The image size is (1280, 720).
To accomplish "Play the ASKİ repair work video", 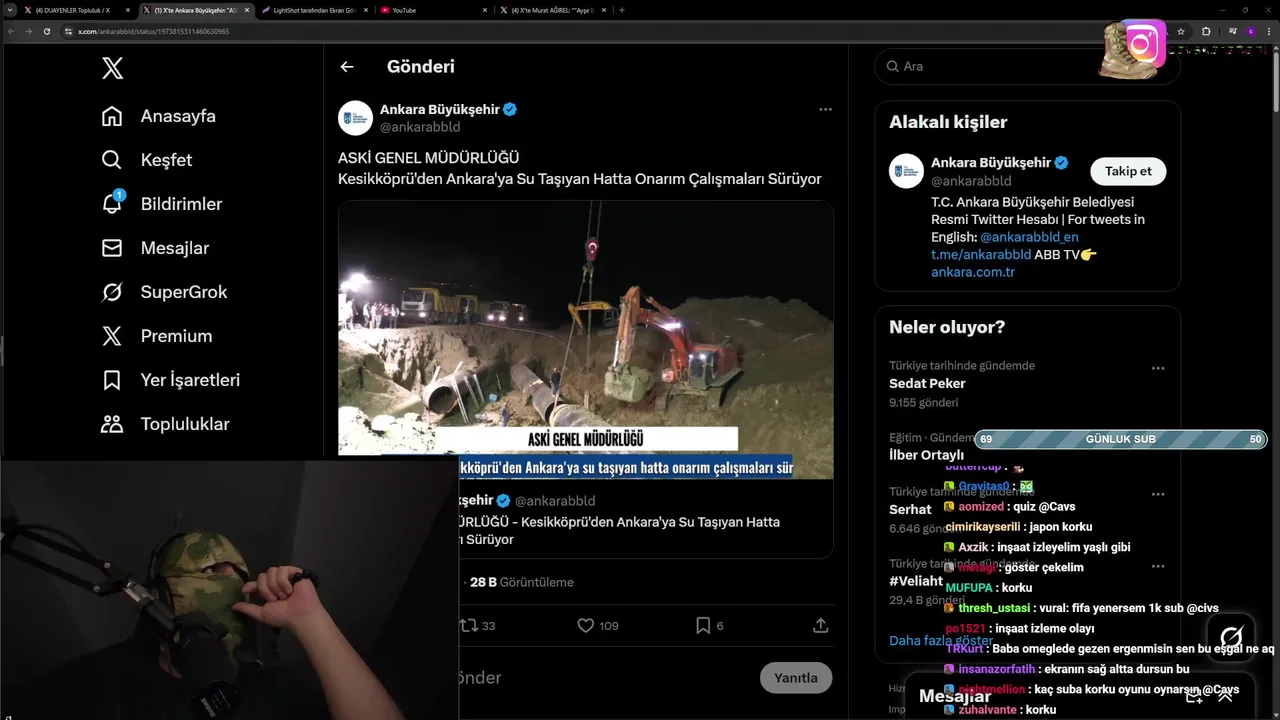I will [x=585, y=340].
